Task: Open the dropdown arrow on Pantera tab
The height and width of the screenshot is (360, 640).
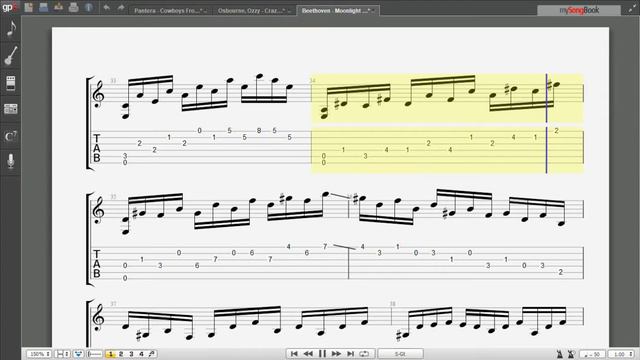Action: [x=205, y=11]
